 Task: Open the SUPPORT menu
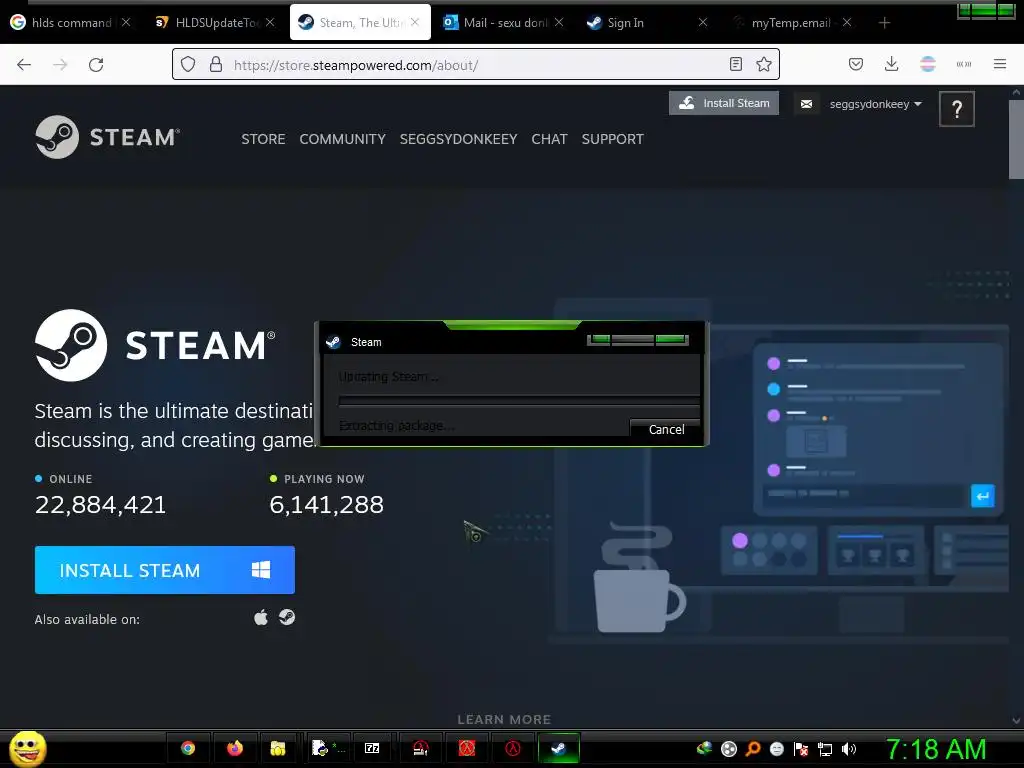coord(613,139)
